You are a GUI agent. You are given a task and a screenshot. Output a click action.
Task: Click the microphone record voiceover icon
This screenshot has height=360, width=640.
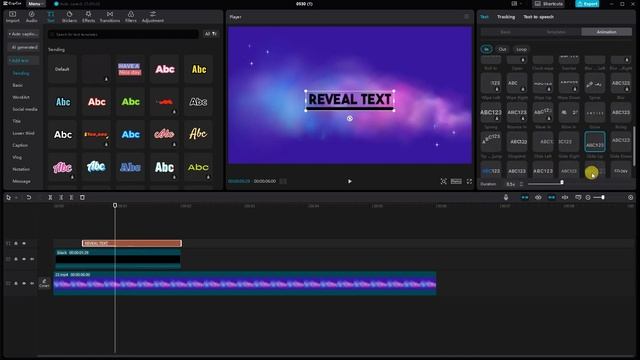click(x=506, y=198)
